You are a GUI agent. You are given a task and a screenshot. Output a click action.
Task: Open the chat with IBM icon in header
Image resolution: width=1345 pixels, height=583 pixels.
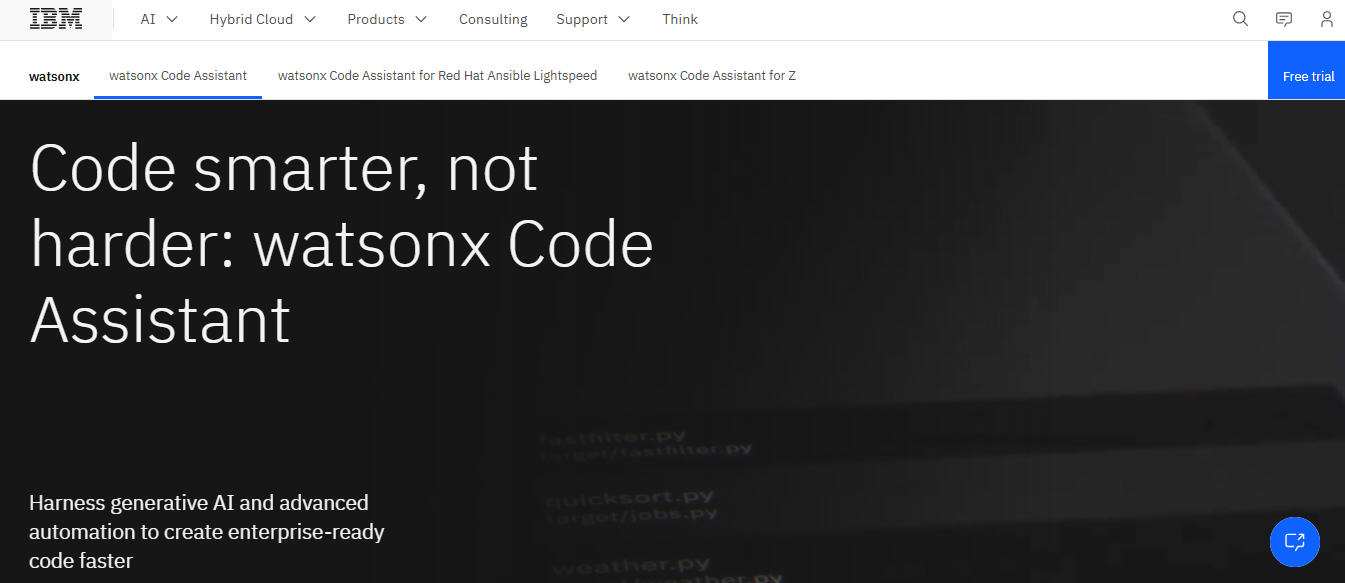pos(1284,19)
